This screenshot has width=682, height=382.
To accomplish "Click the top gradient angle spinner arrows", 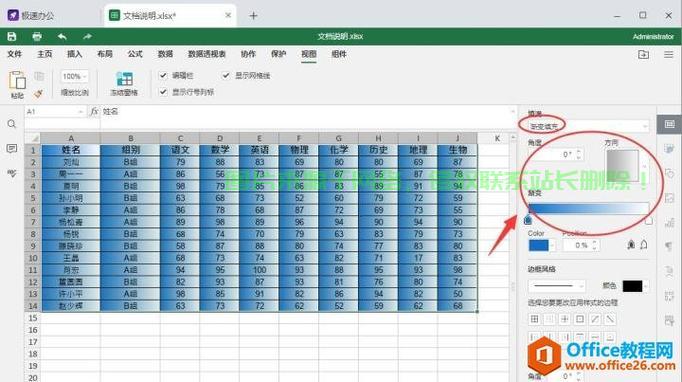I will [578, 154].
